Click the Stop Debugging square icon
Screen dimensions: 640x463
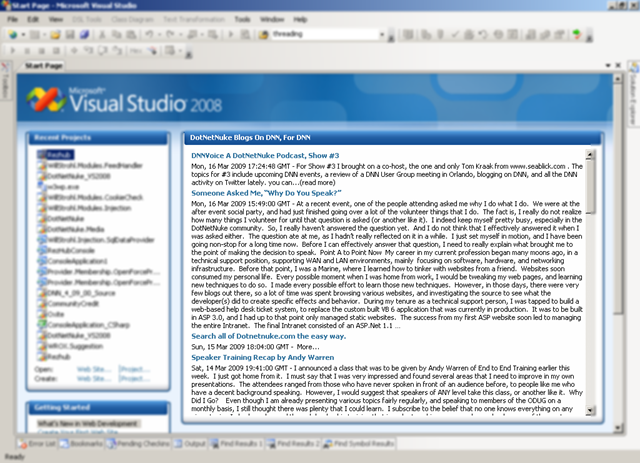(41, 51)
